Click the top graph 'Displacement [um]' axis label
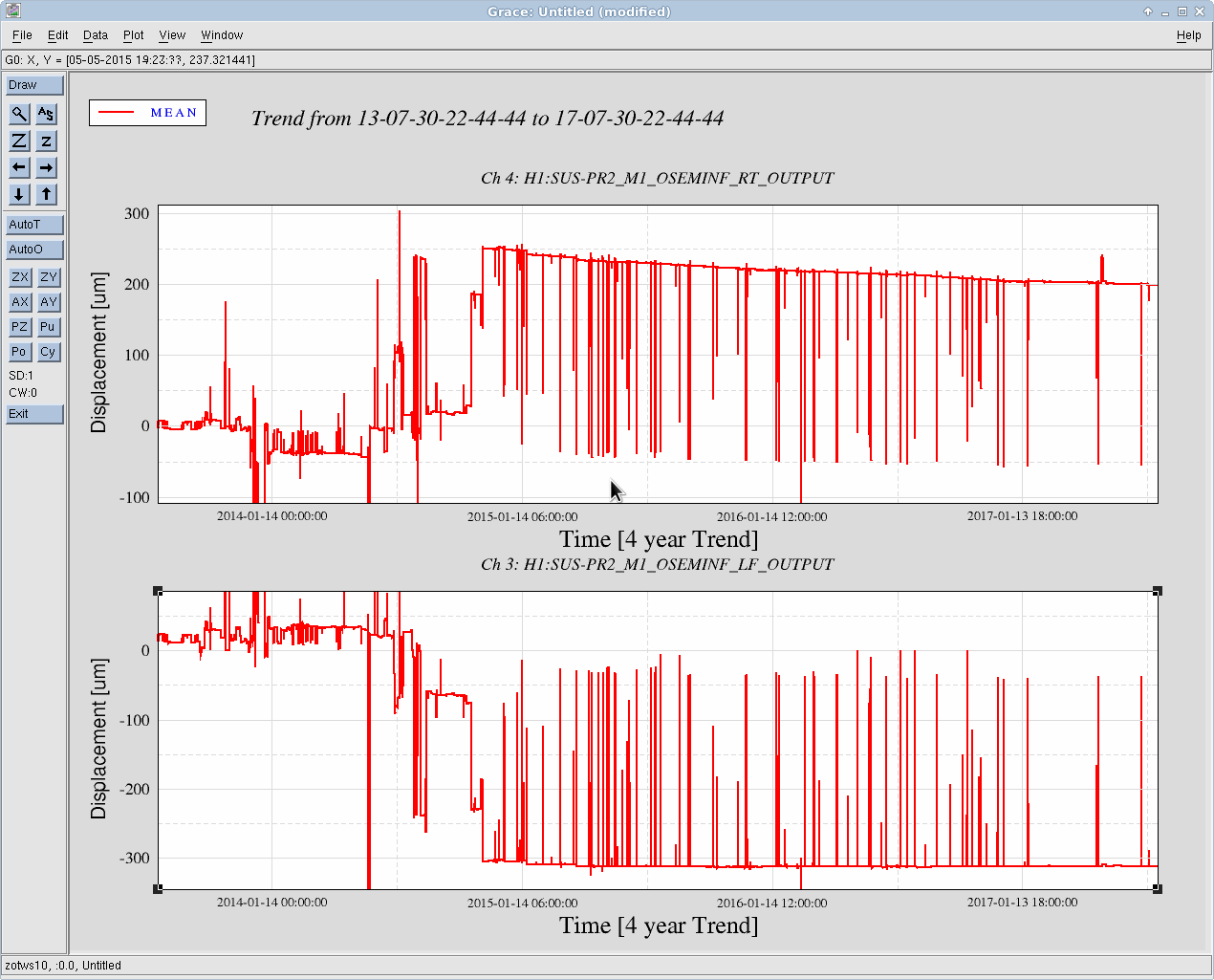Viewport: 1214px width, 980px height. click(98, 353)
